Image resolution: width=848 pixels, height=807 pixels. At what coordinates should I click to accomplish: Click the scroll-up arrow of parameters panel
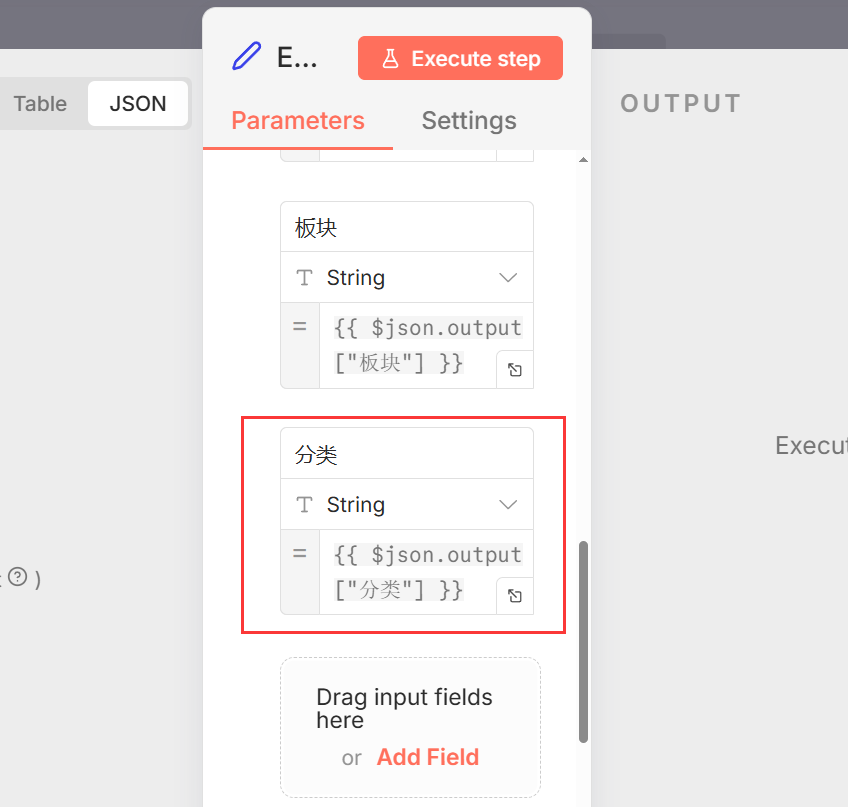point(583,161)
